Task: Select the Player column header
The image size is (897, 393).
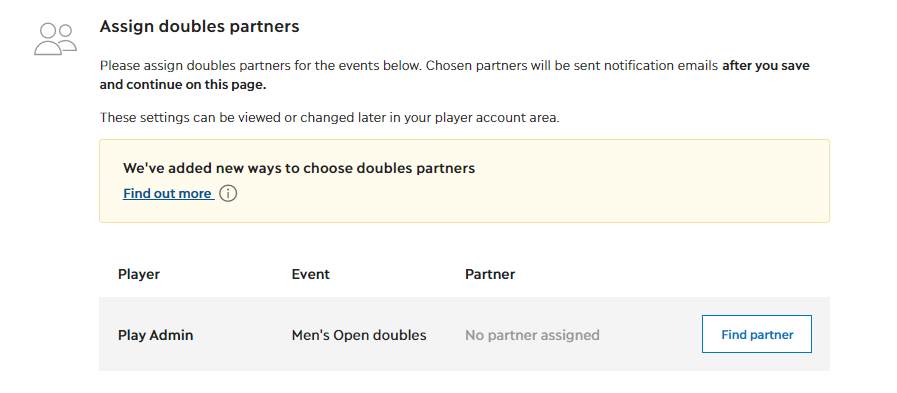Action: 139,274
